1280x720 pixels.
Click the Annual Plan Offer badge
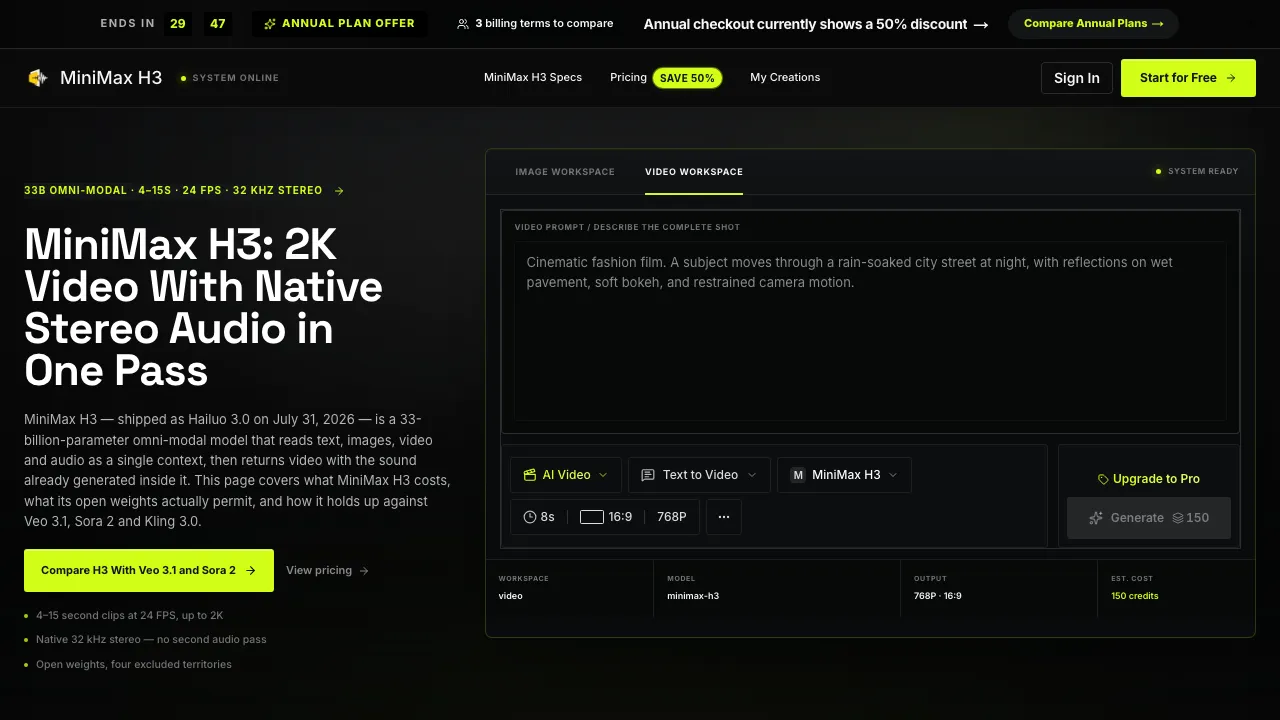[x=339, y=24]
